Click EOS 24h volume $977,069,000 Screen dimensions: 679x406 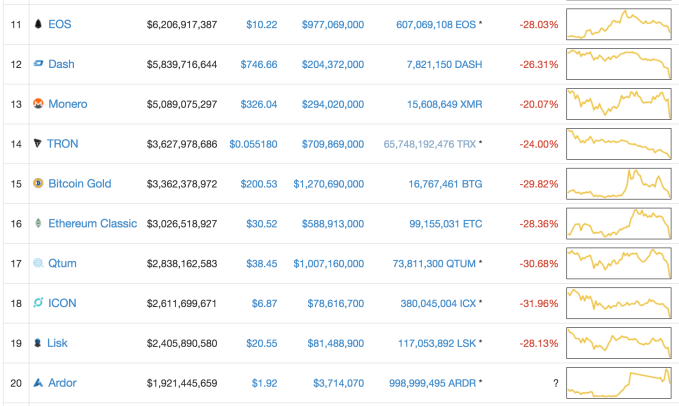coord(332,23)
